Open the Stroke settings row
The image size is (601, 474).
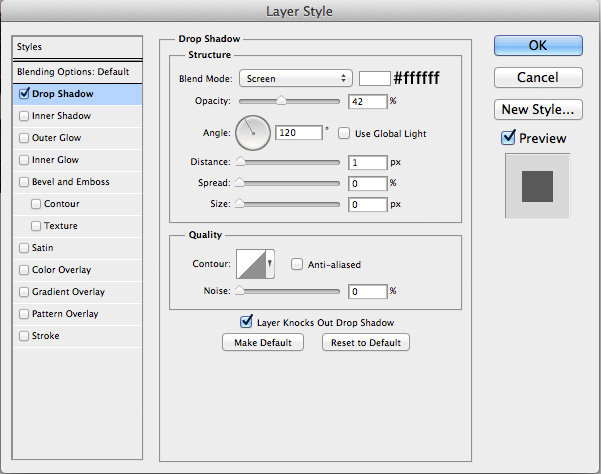click(x=77, y=336)
